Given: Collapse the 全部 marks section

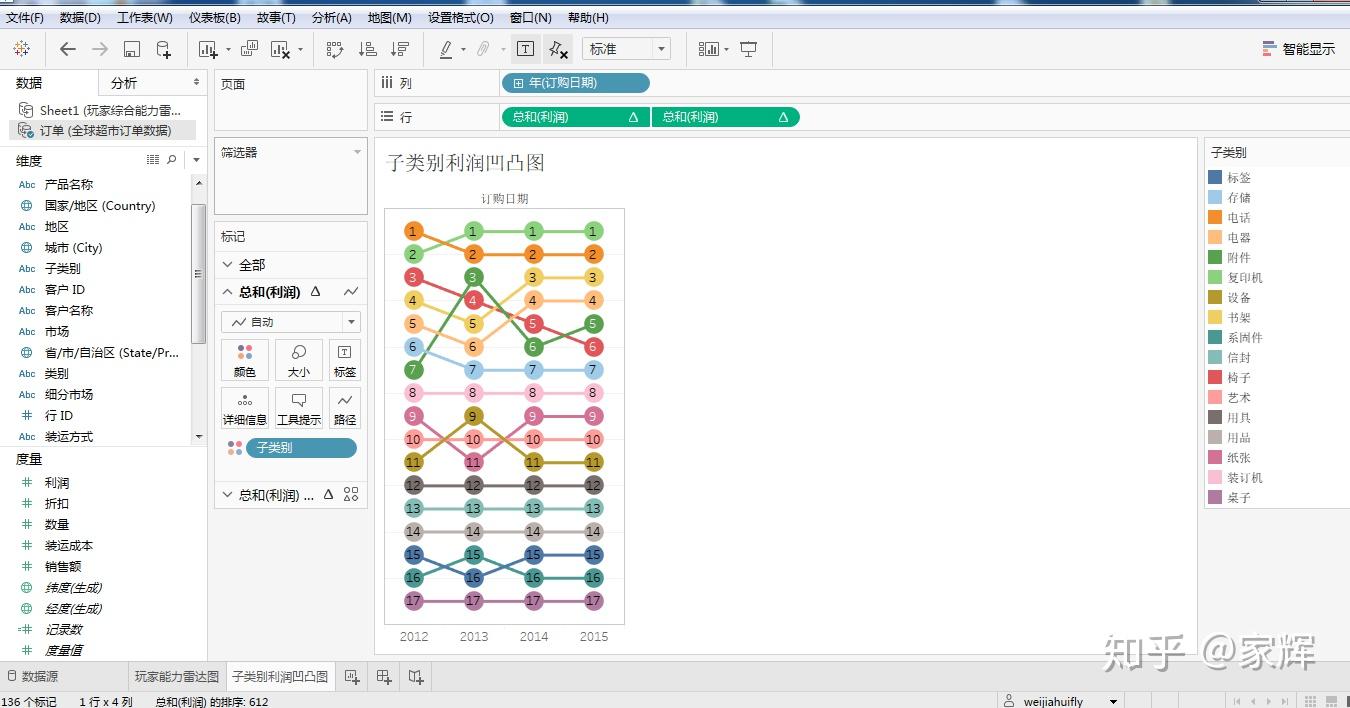Looking at the screenshot, I should [x=228, y=265].
